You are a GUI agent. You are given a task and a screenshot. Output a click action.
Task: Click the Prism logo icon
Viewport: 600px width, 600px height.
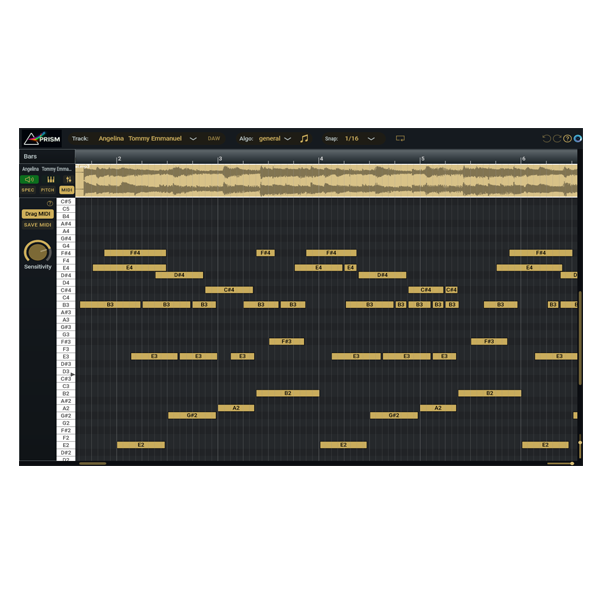(34, 139)
